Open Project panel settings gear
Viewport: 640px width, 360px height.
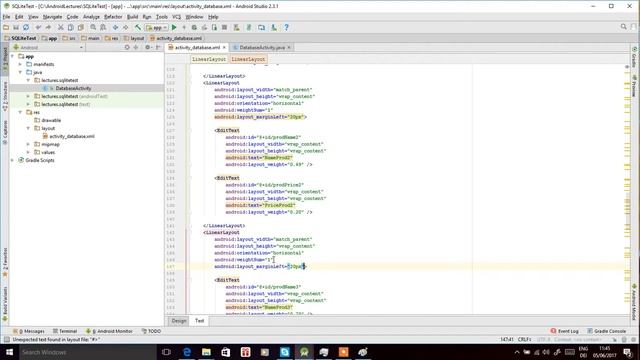tap(148, 47)
